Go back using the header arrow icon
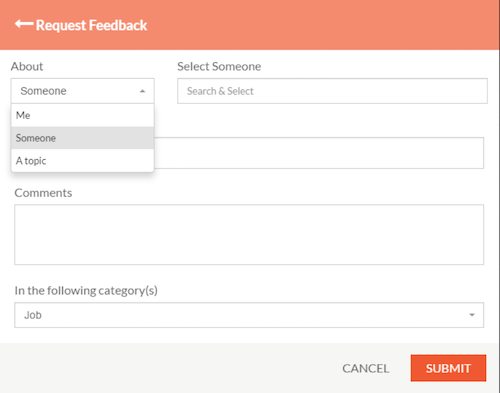This screenshot has height=393, width=500. 24,24
